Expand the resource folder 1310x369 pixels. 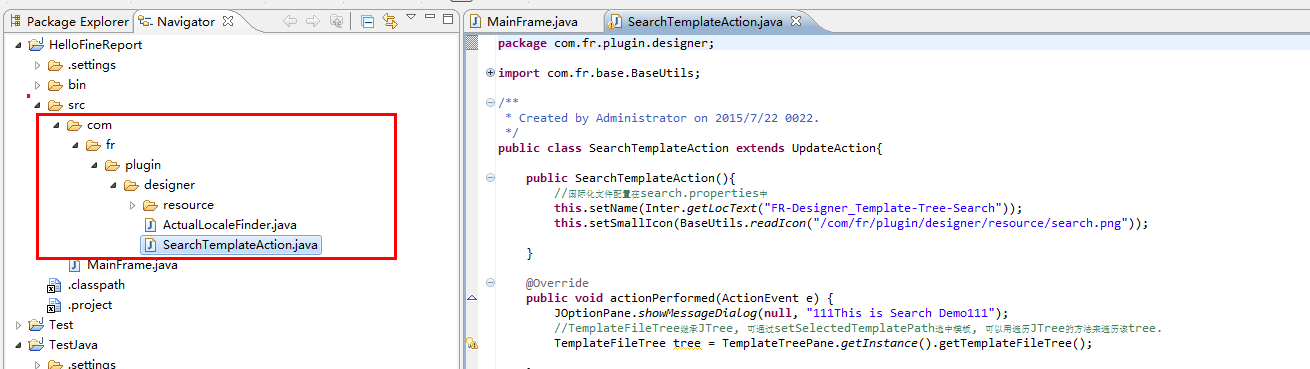point(132,205)
